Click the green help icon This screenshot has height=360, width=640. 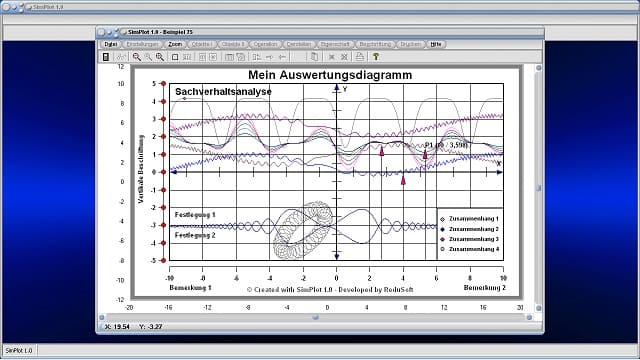tap(376, 57)
